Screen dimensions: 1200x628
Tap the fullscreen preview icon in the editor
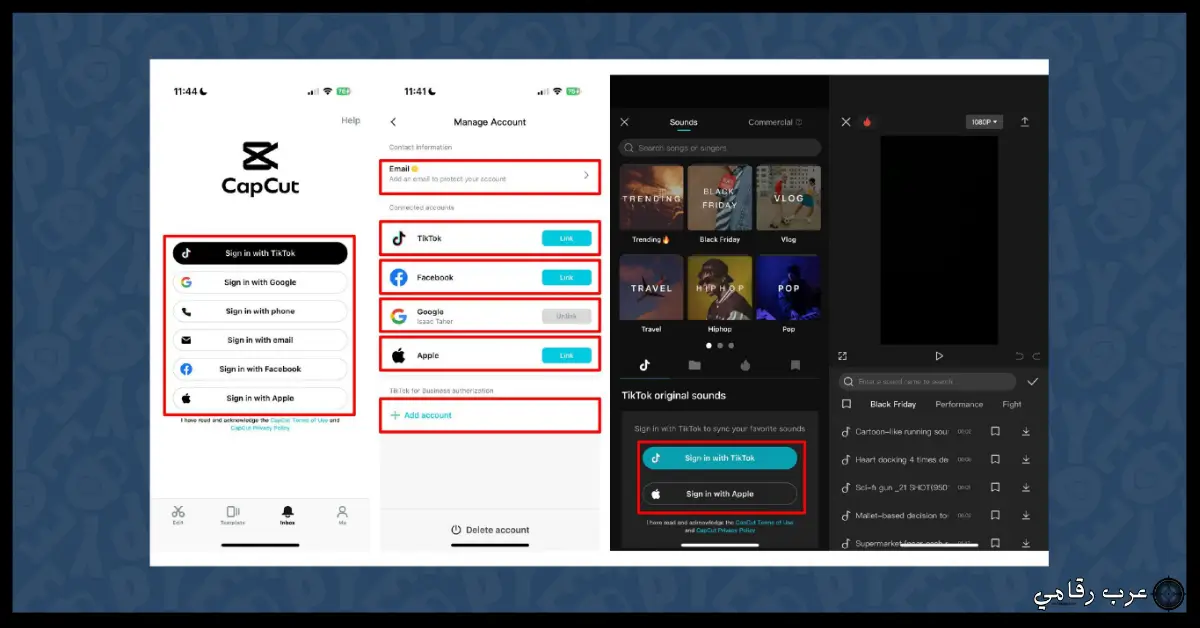pos(843,355)
